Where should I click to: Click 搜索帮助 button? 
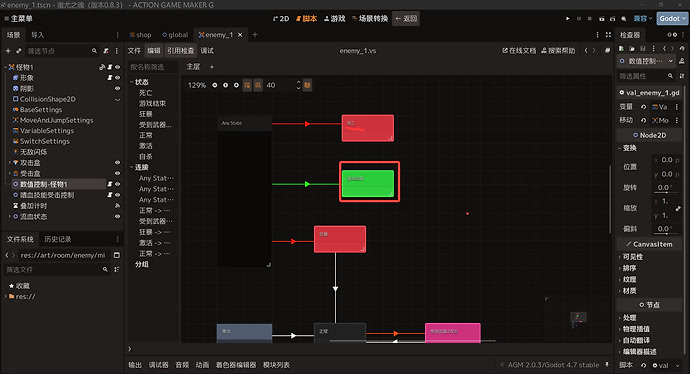point(558,51)
